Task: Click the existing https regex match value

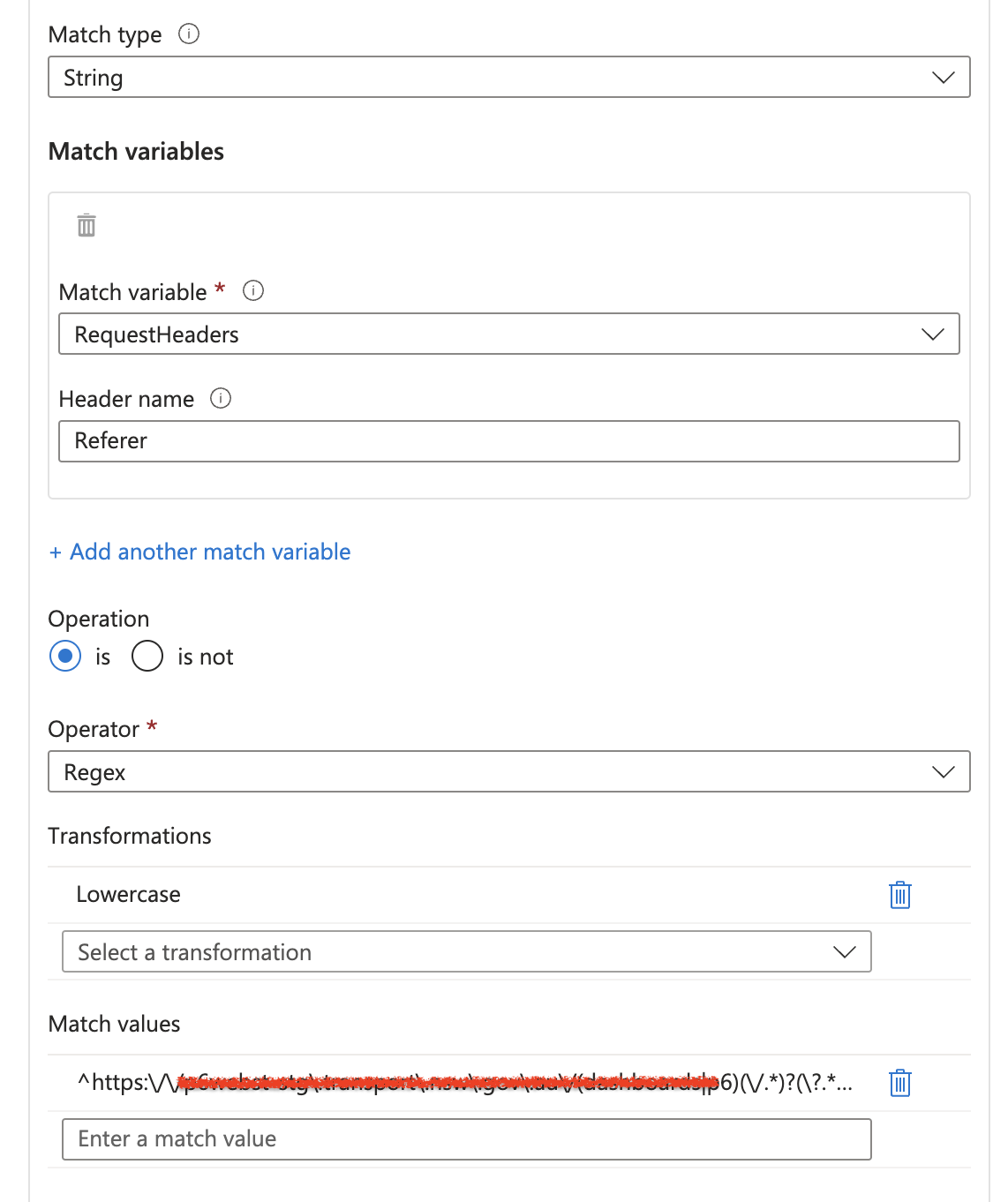Action: tap(465, 1083)
